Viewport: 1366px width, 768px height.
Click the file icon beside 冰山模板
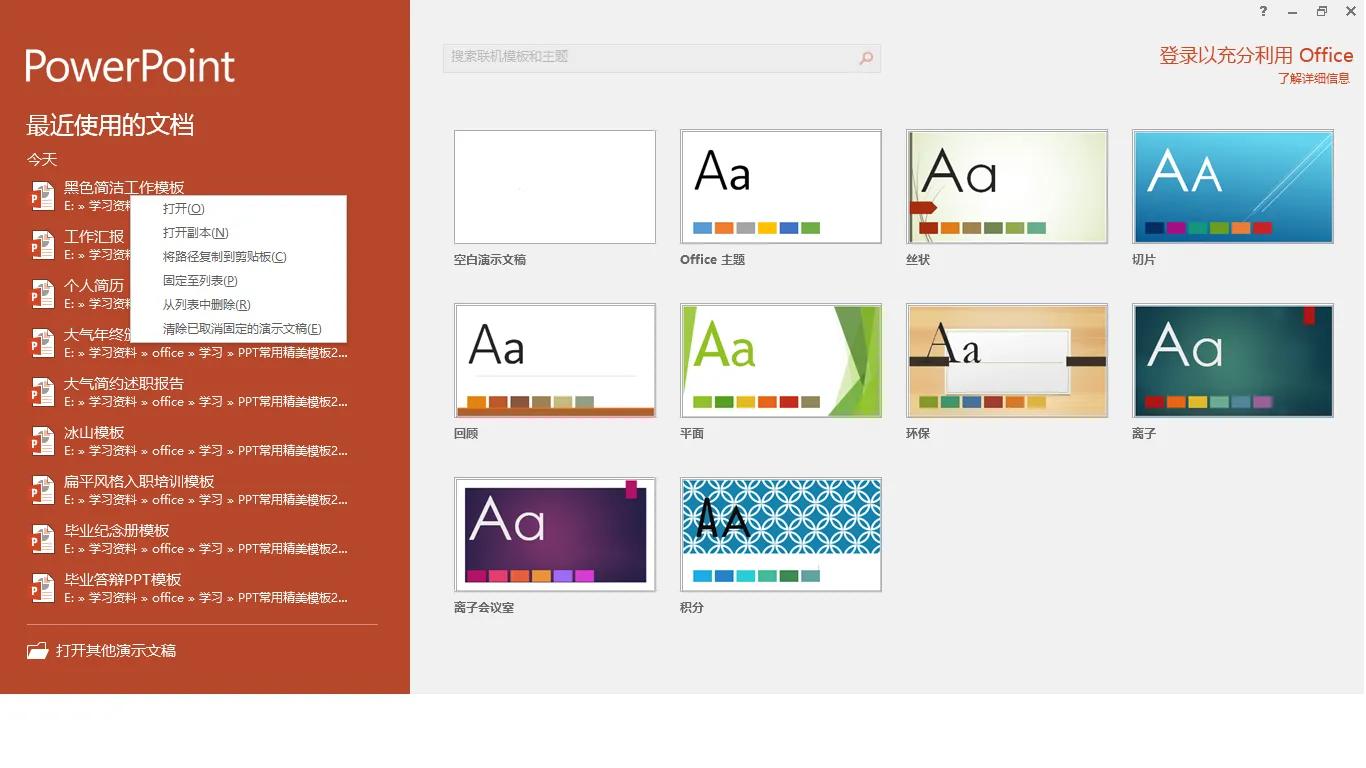[x=42, y=441]
